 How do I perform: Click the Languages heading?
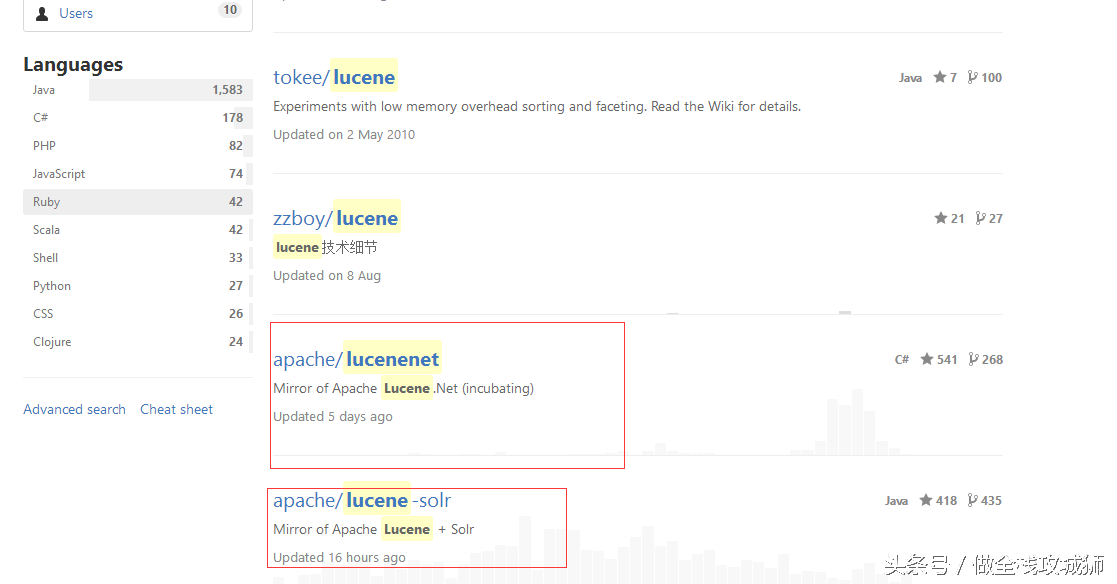[73, 65]
